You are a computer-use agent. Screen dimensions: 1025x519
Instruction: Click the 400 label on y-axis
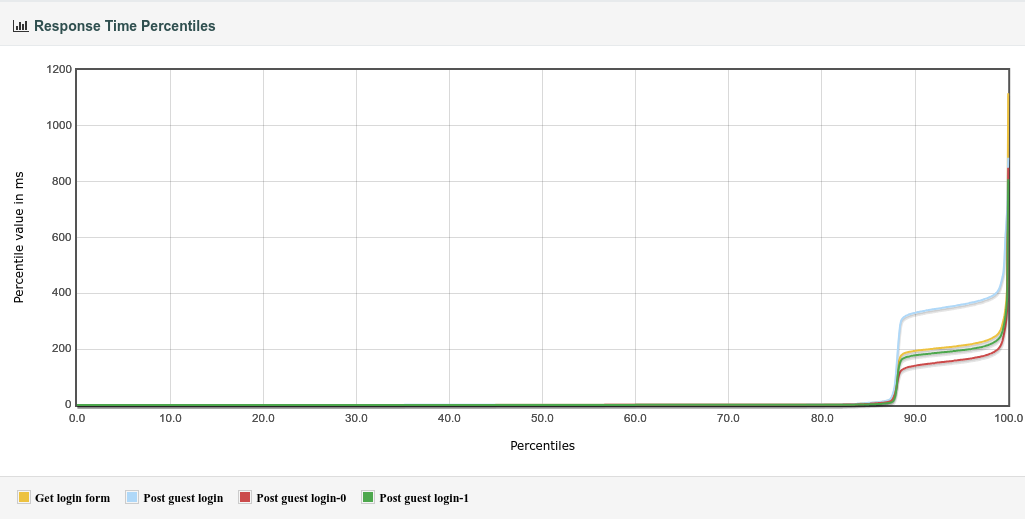tap(62, 293)
